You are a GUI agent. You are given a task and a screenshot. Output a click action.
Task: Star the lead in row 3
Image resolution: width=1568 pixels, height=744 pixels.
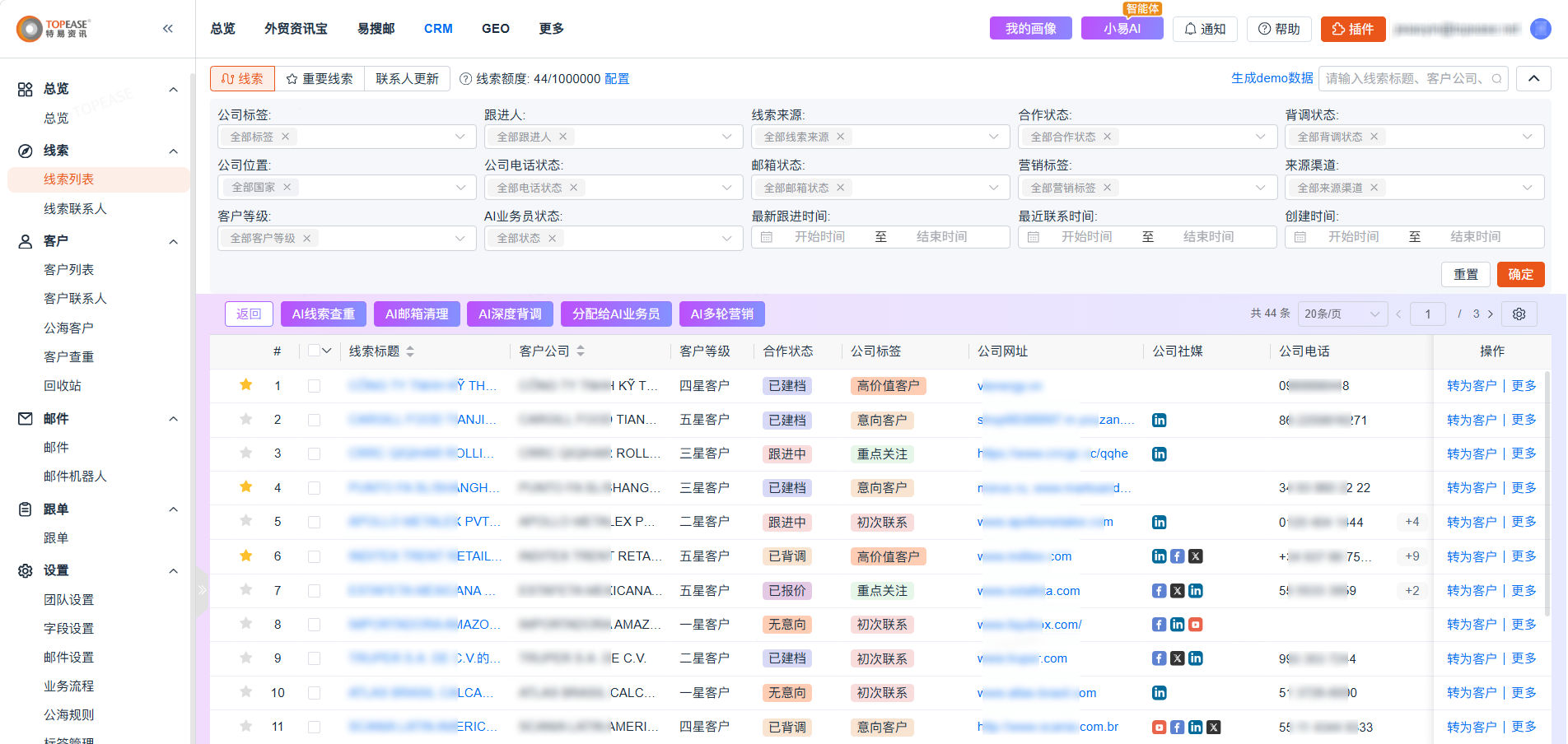[x=245, y=453]
